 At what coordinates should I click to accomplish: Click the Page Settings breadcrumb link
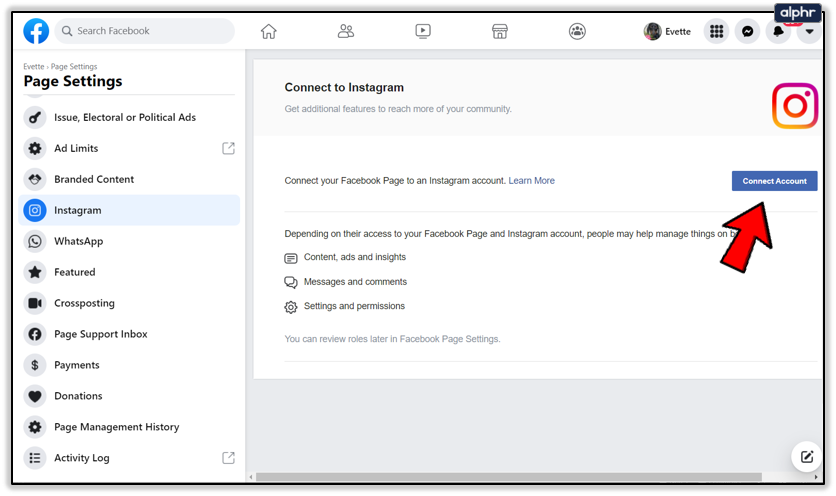coord(74,67)
